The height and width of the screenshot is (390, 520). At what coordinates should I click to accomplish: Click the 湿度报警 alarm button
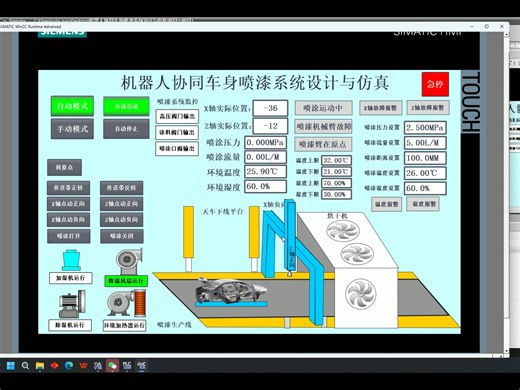423,204
